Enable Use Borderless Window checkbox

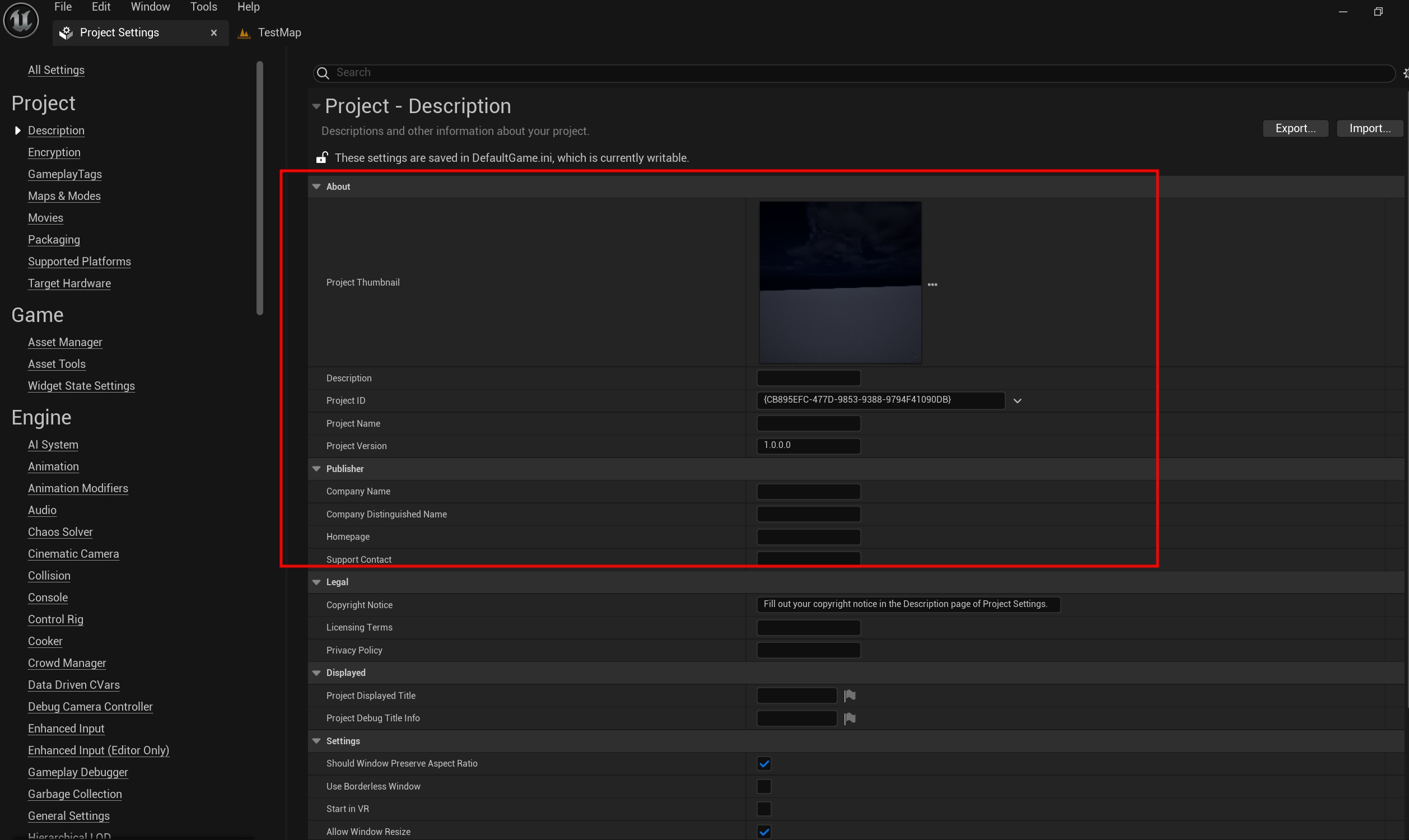tap(764, 786)
